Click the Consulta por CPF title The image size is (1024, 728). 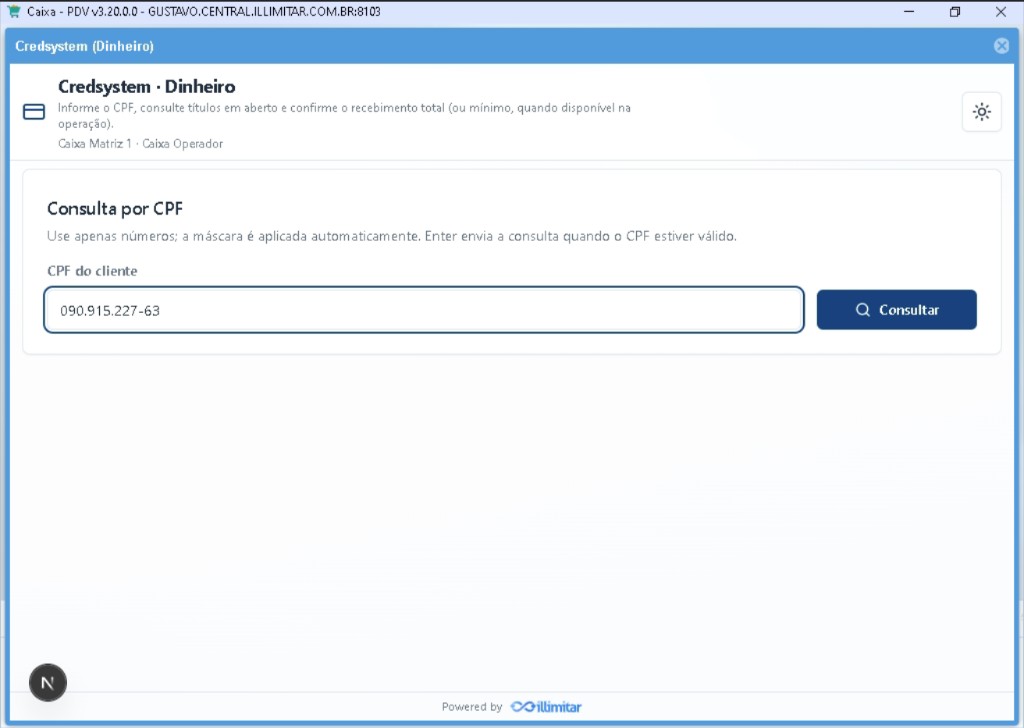click(x=115, y=209)
